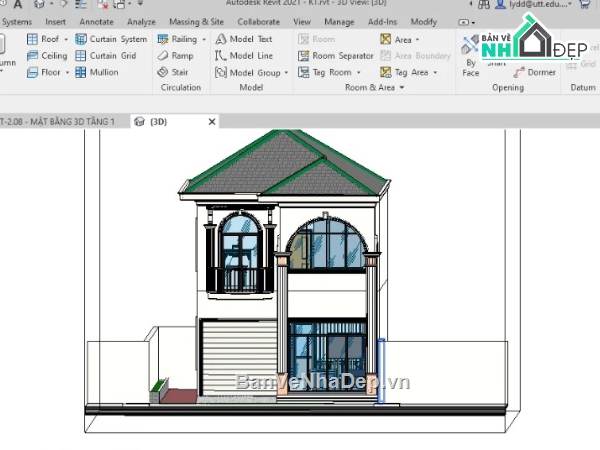This screenshot has height=450, width=600.
Task: Select the Roof tool icon
Action: [33, 39]
